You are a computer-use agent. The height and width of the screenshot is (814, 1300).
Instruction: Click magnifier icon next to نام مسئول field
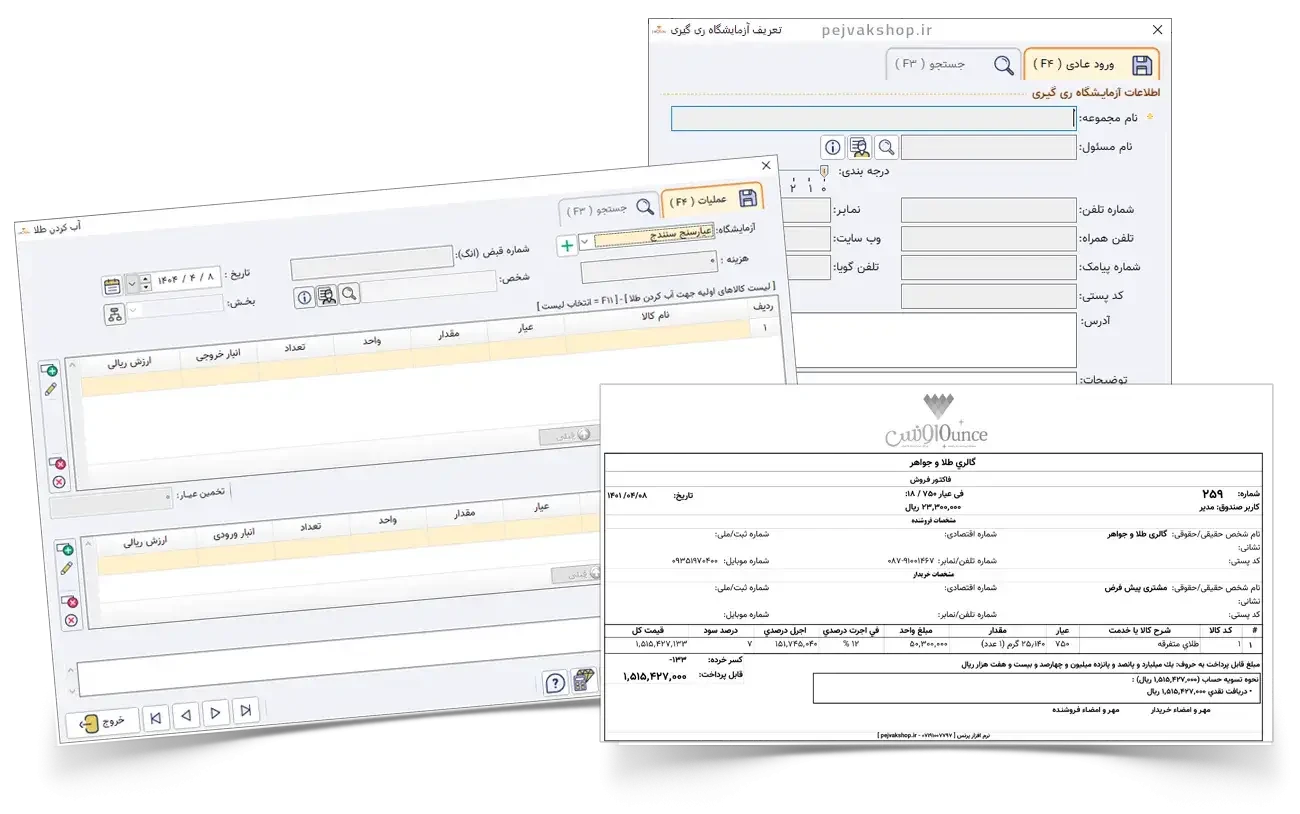pos(886,148)
